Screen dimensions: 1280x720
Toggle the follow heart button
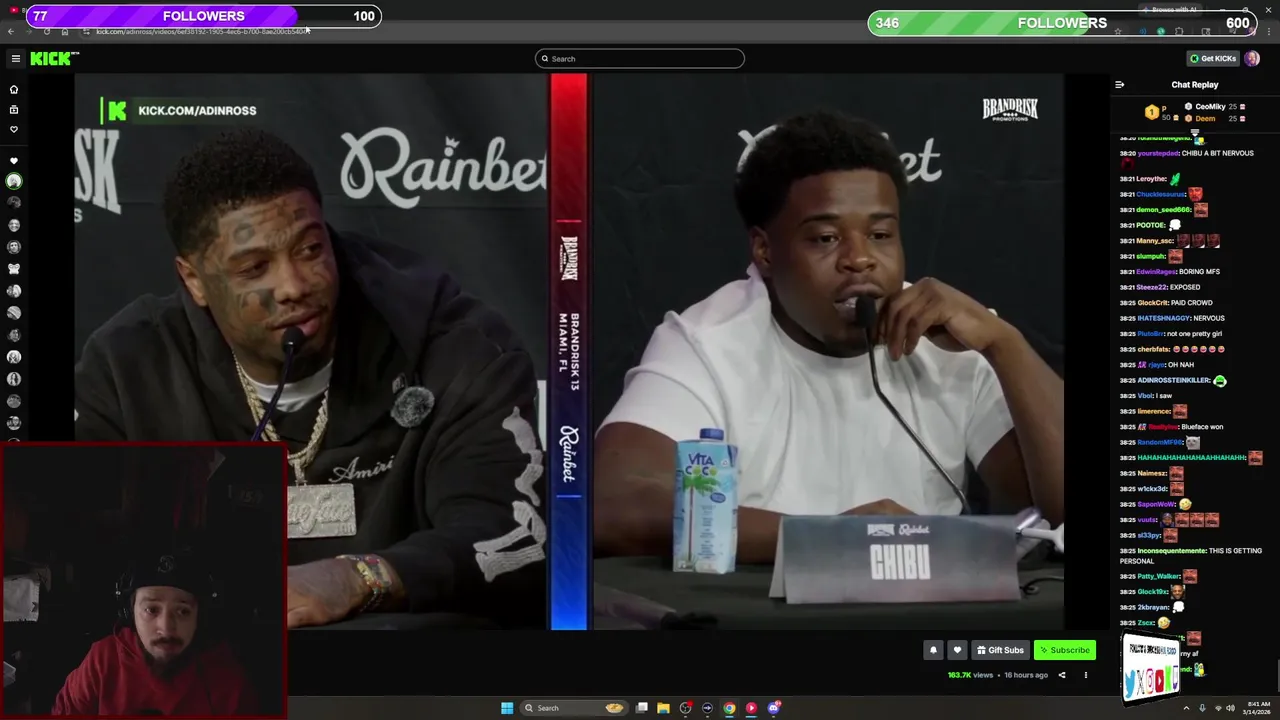tap(957, 650)
